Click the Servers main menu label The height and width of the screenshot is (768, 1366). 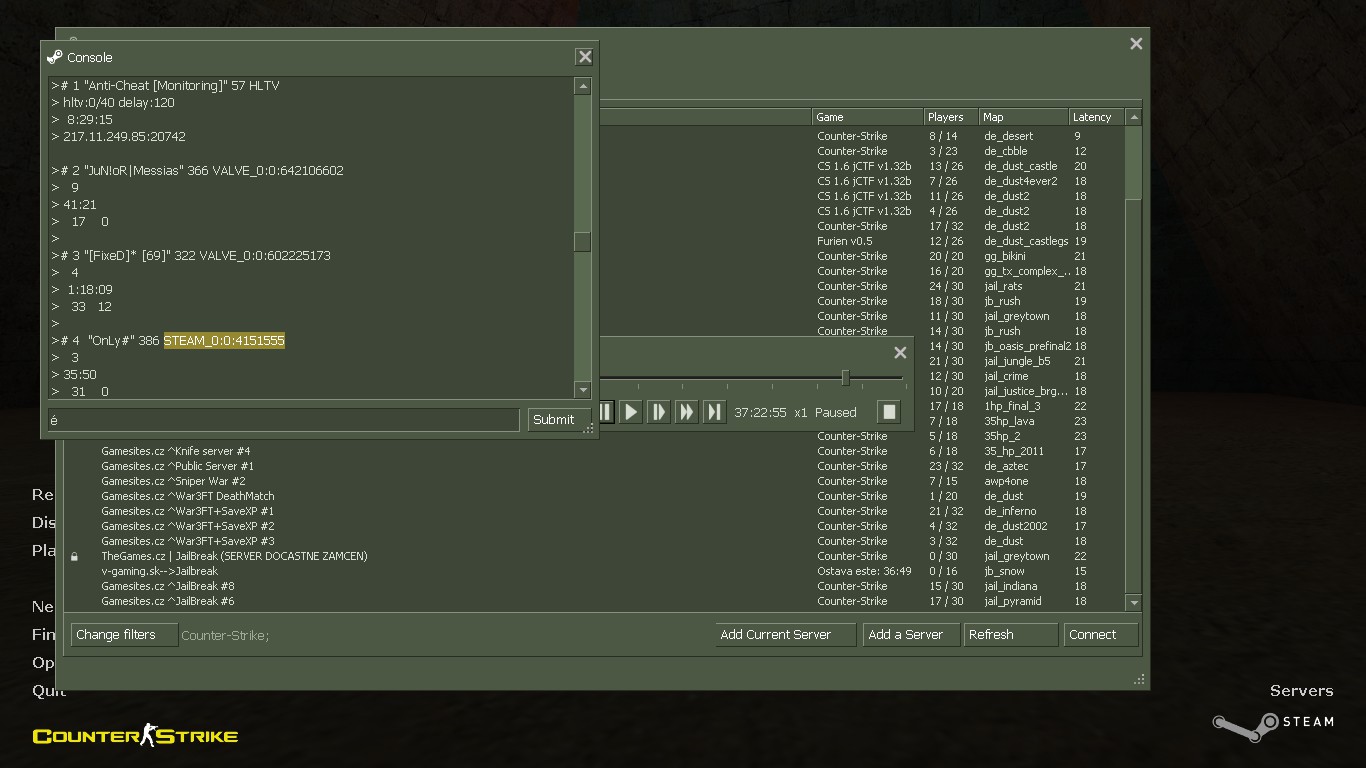[x=1301, y=691]
